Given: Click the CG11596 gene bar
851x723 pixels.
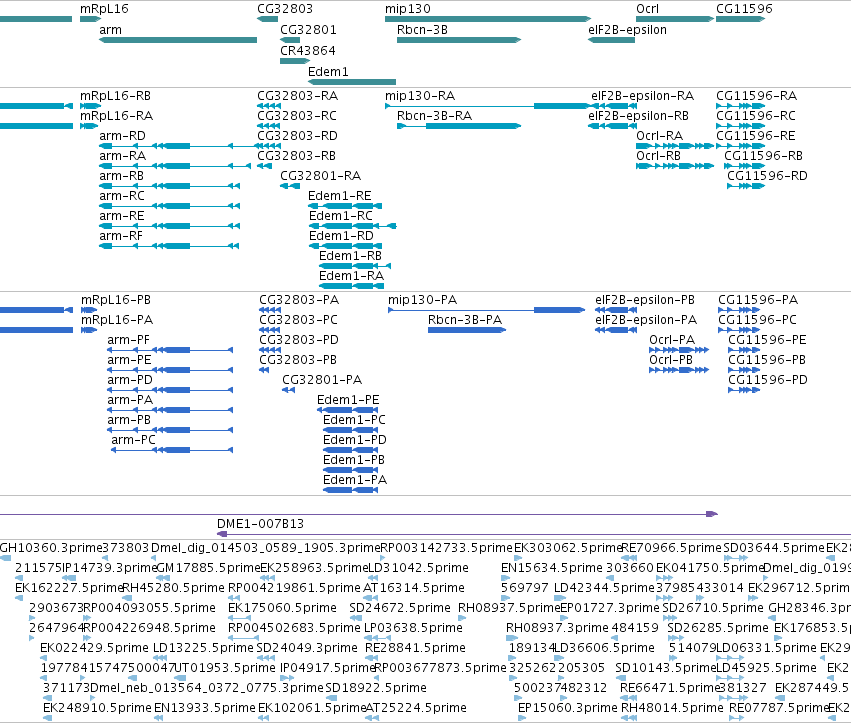Looking at the screenshot, I should pyautogui.click(x=740, y=19).
